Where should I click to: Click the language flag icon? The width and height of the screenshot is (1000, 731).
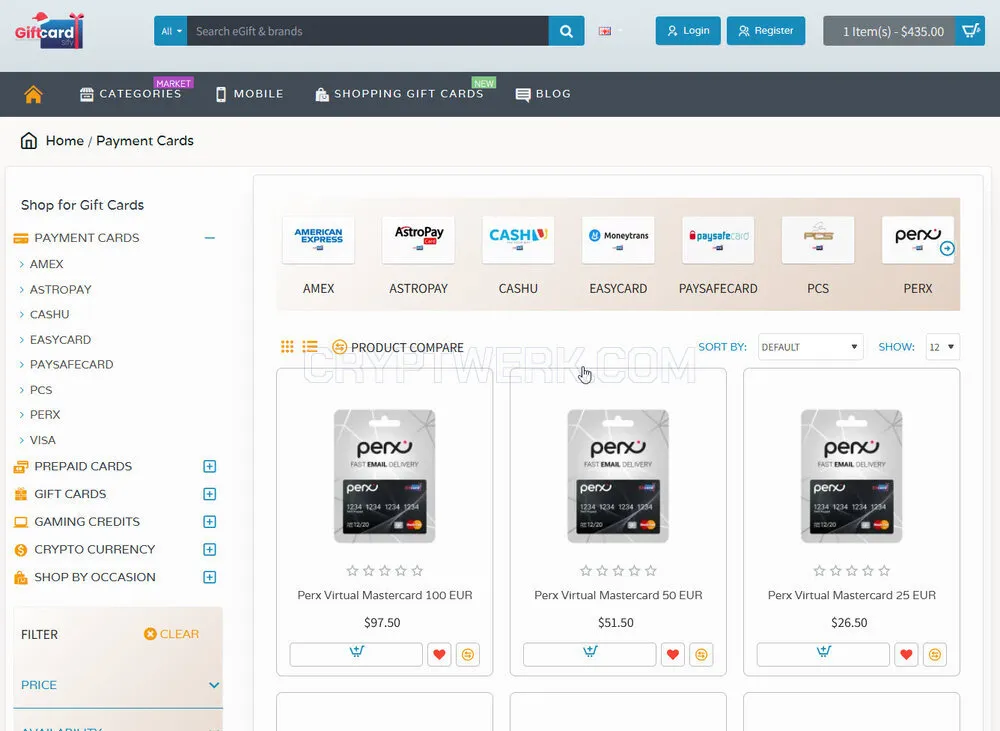click(x=605, y=31)
